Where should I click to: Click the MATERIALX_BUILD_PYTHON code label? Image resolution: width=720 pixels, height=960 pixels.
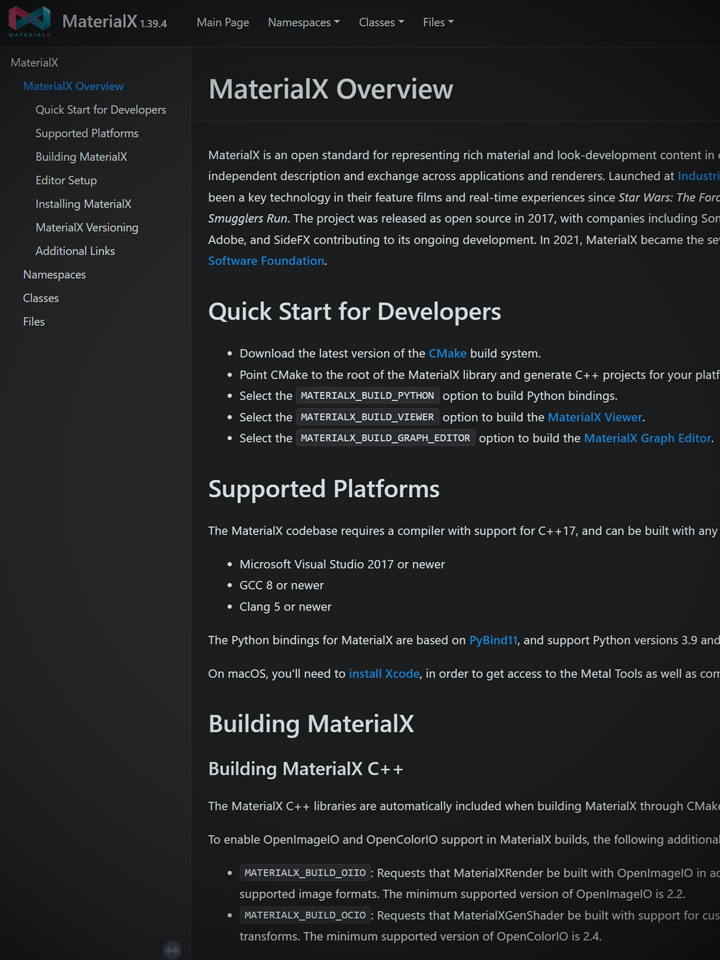pos(368,396)
